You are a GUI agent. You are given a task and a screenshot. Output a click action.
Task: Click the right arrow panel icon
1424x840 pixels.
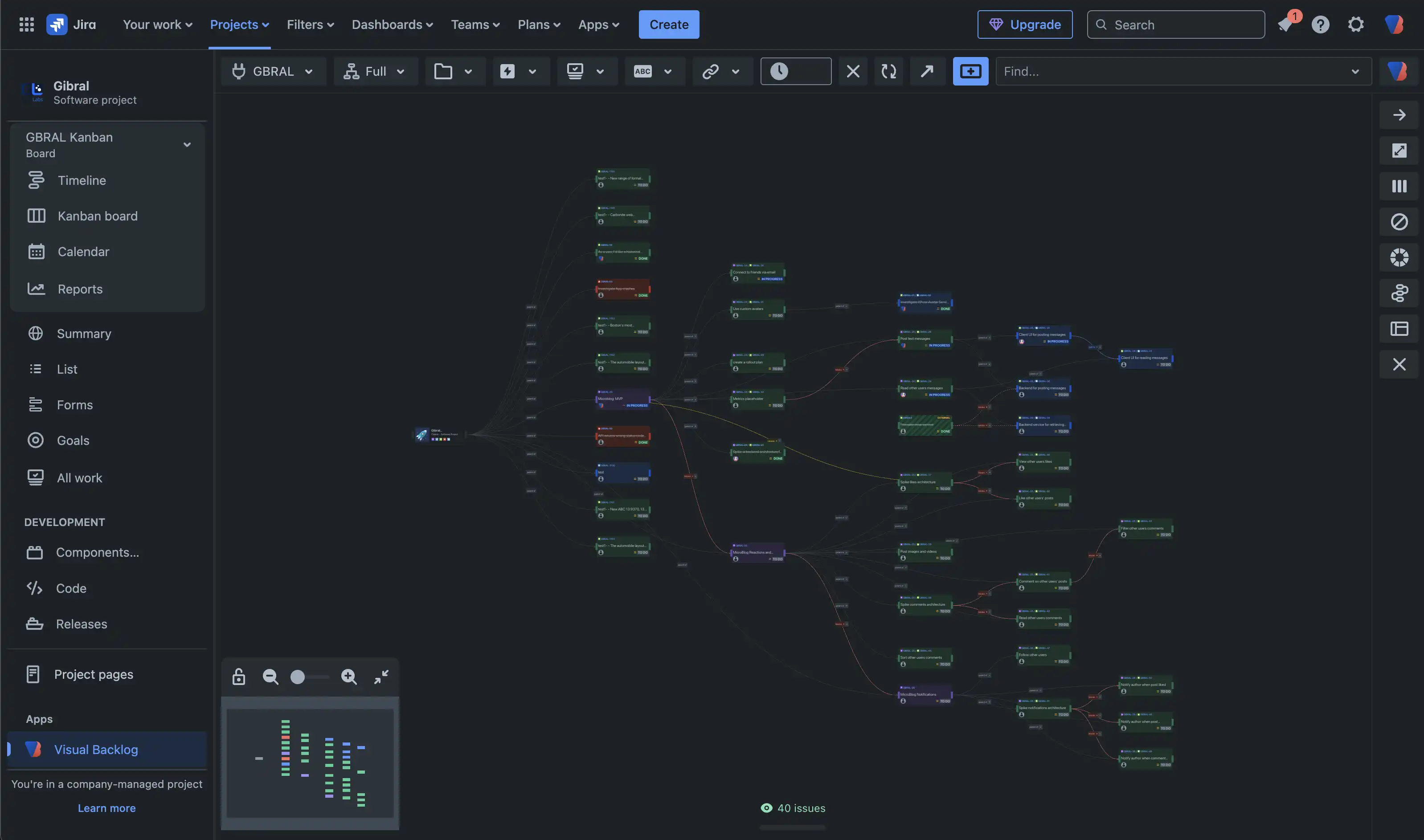coord(1399,115)
